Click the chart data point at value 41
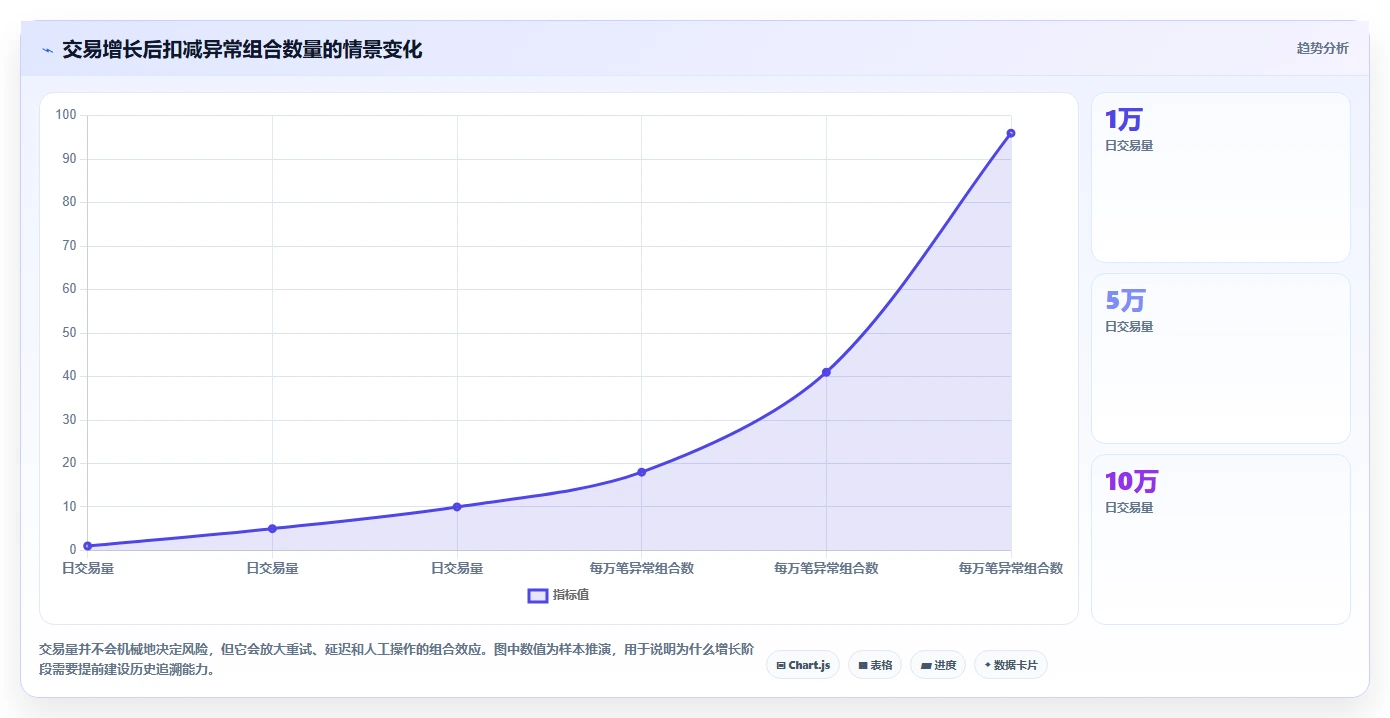Viewport: 1390px width, 718px height. (x=826, y=372)
